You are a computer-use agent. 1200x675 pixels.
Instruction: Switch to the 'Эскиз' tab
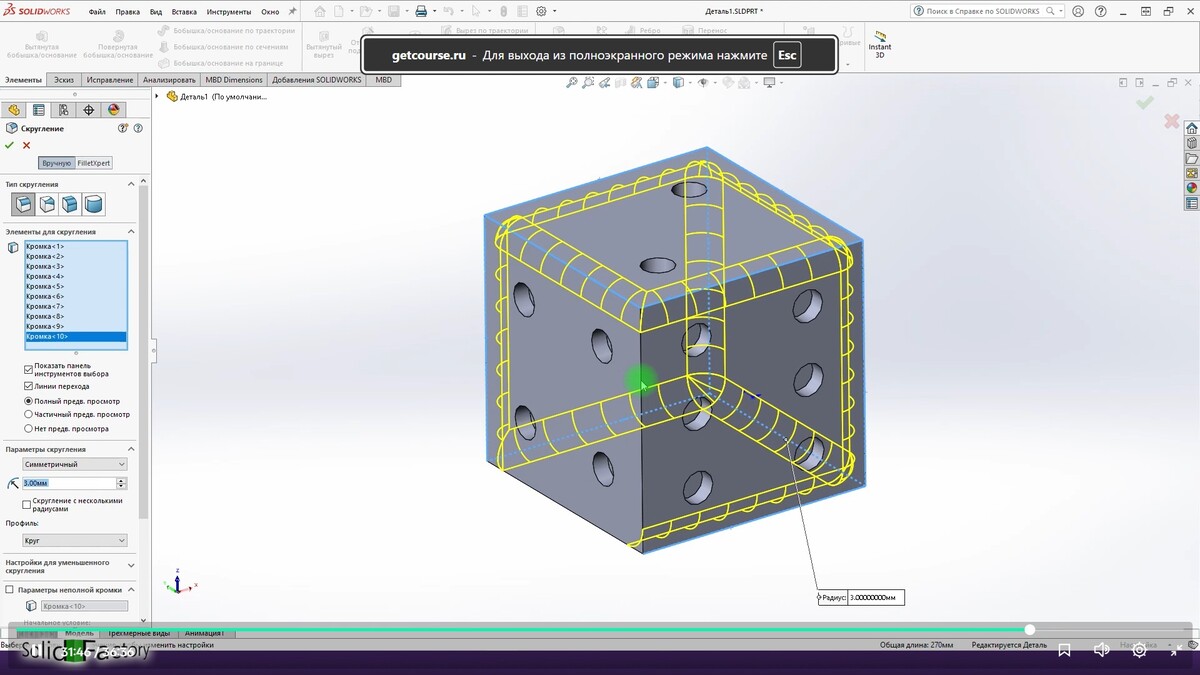(64, 80)
